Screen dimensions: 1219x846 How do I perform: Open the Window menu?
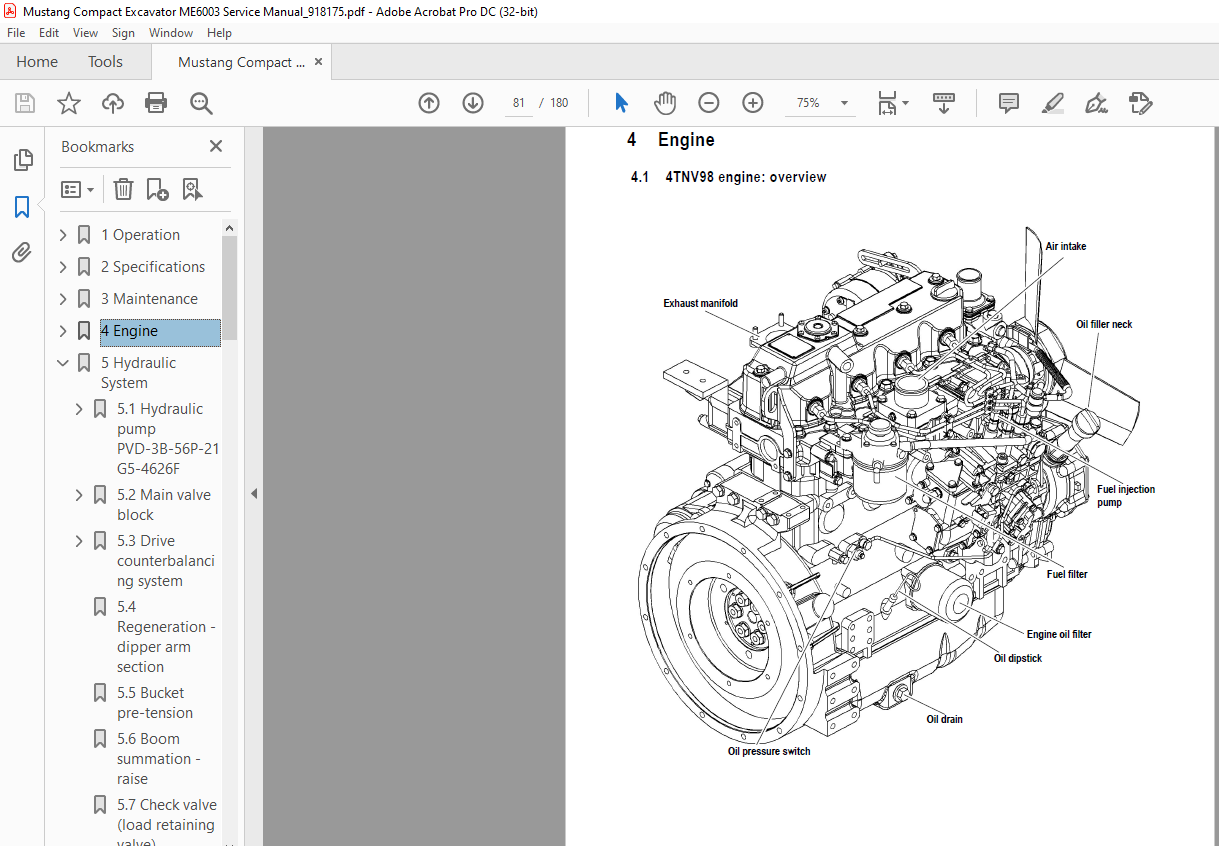tap(171, 33)
